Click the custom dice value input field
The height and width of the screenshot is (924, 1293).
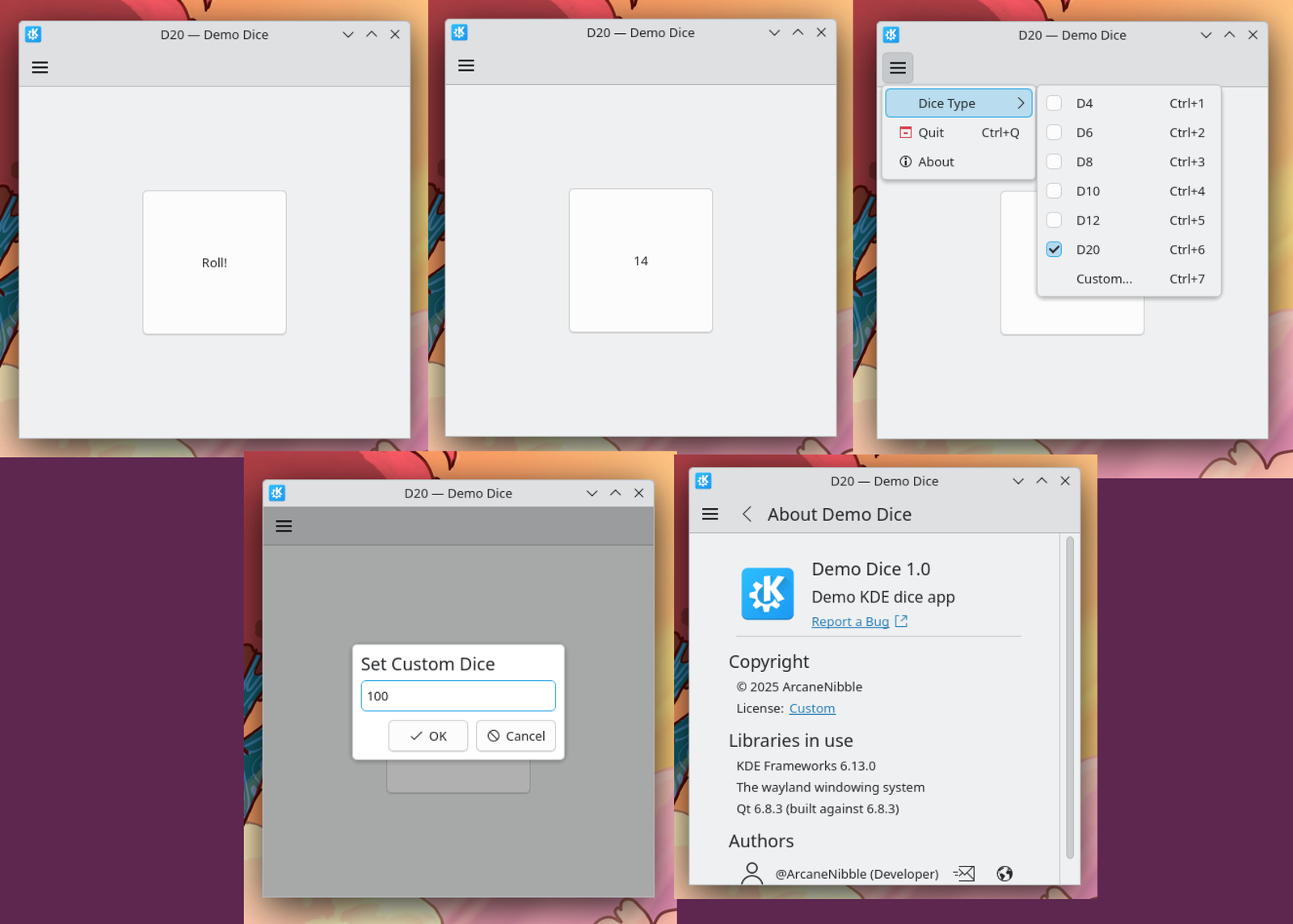tap(457, 695)
